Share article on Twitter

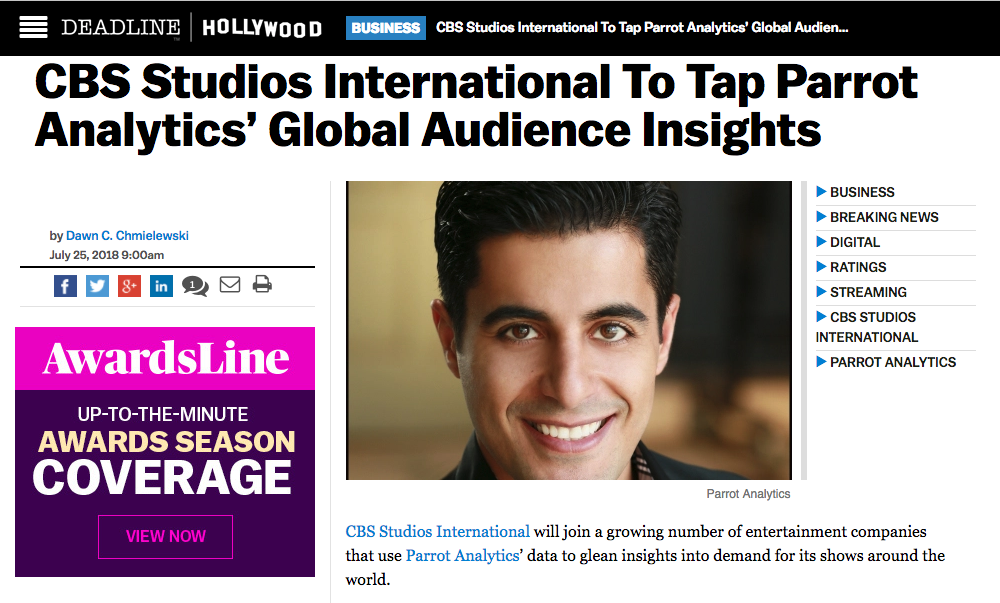97,286
